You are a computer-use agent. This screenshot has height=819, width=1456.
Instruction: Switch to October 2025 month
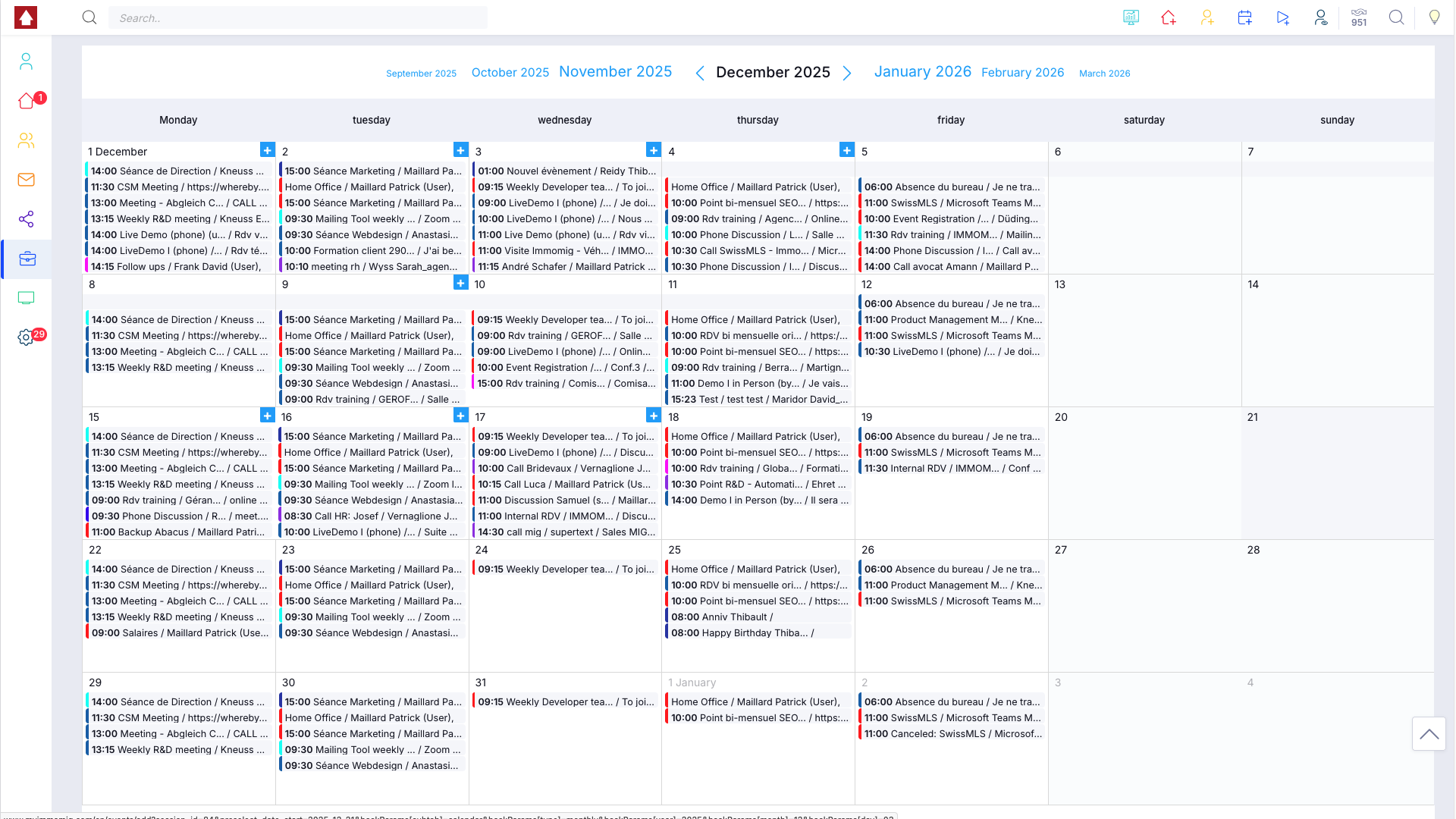510,73
